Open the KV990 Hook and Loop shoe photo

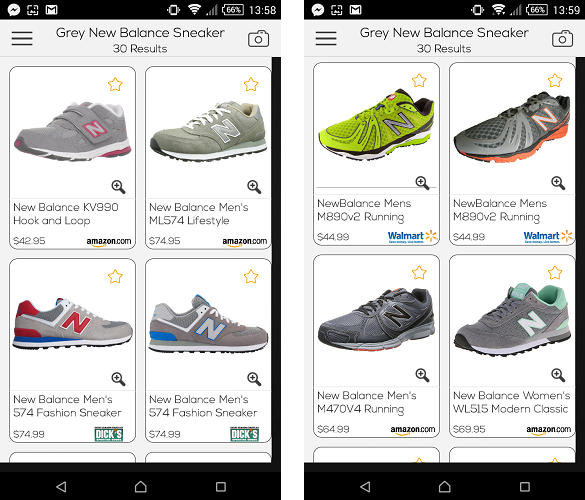coord(72,131)
